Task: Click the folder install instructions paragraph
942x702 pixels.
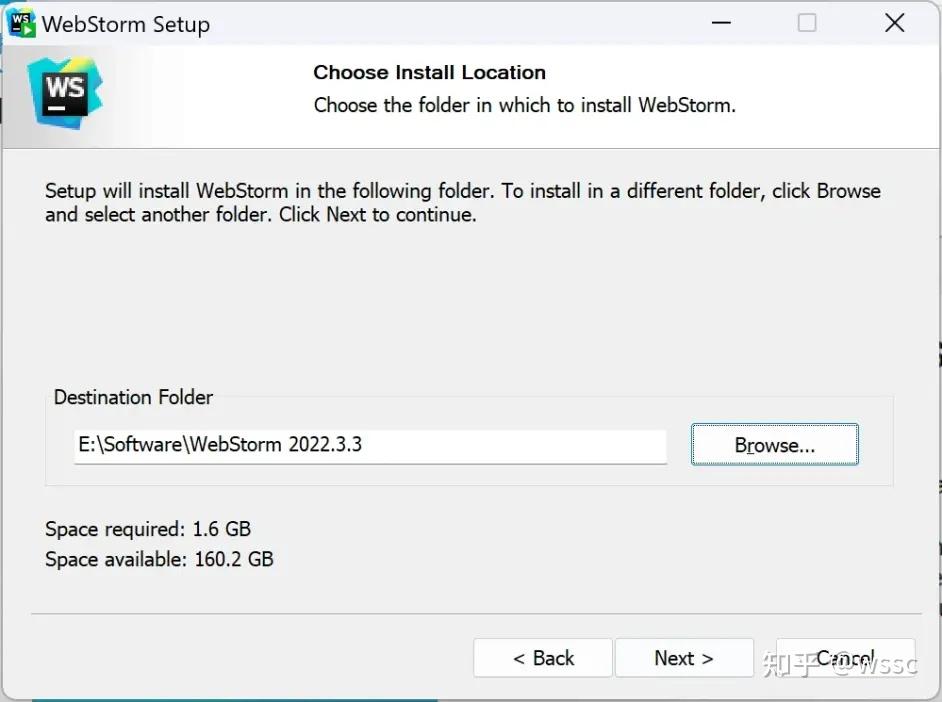Action: pos(463,201)
